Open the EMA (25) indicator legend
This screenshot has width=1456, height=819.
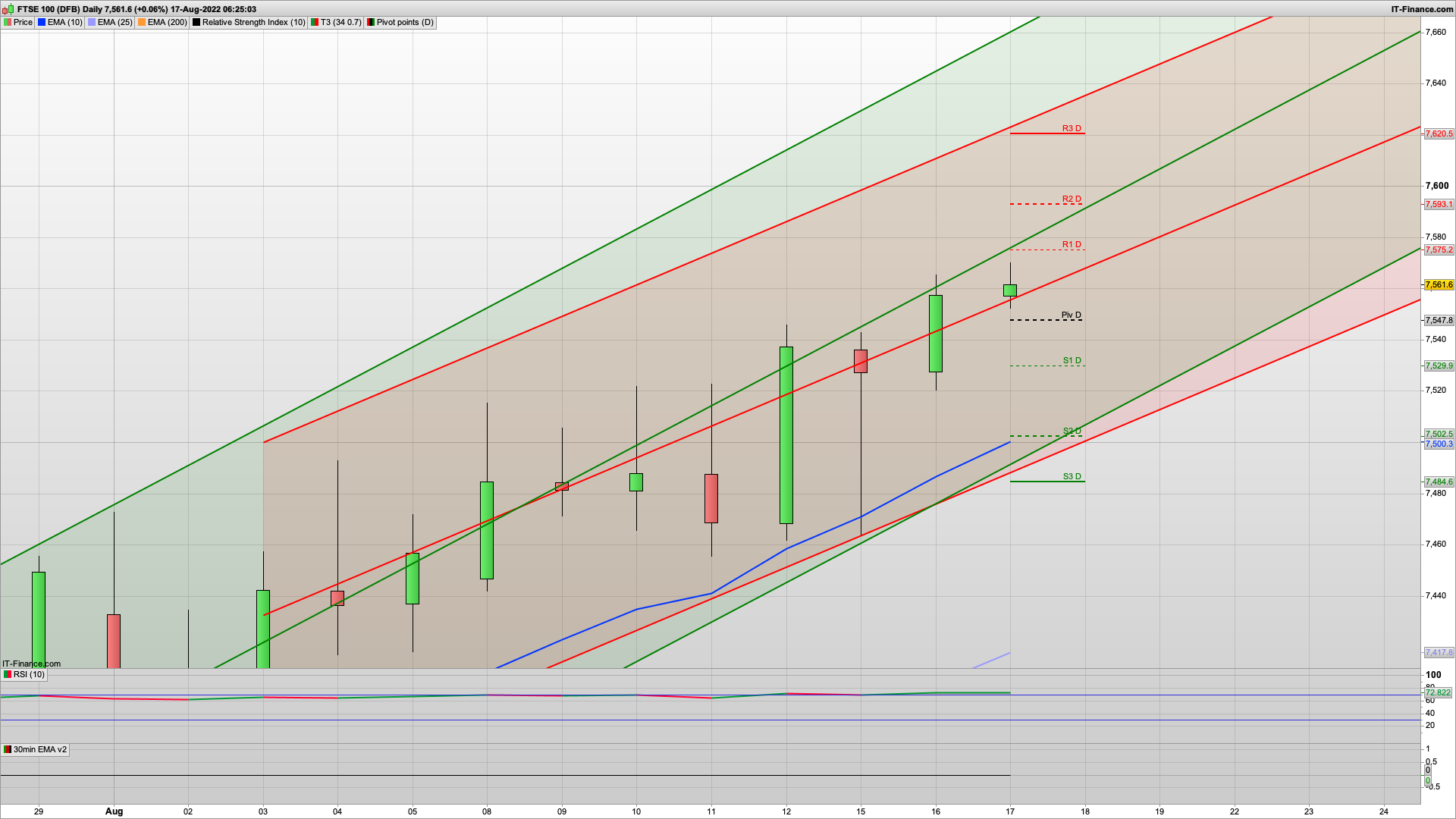110,22
